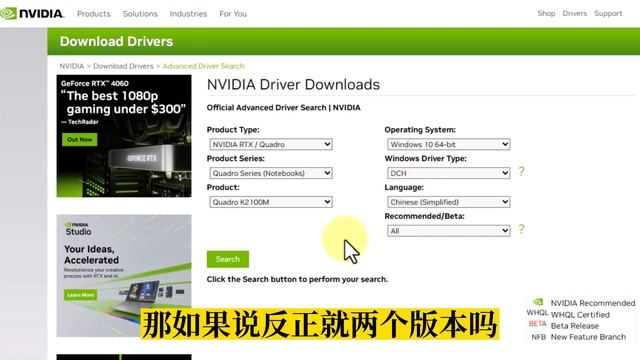Image resolution: width=640 pixels, height=360 pixels.
Task: Open the GeForce RTX 4060 banner ad
Action: coord(124,136)
